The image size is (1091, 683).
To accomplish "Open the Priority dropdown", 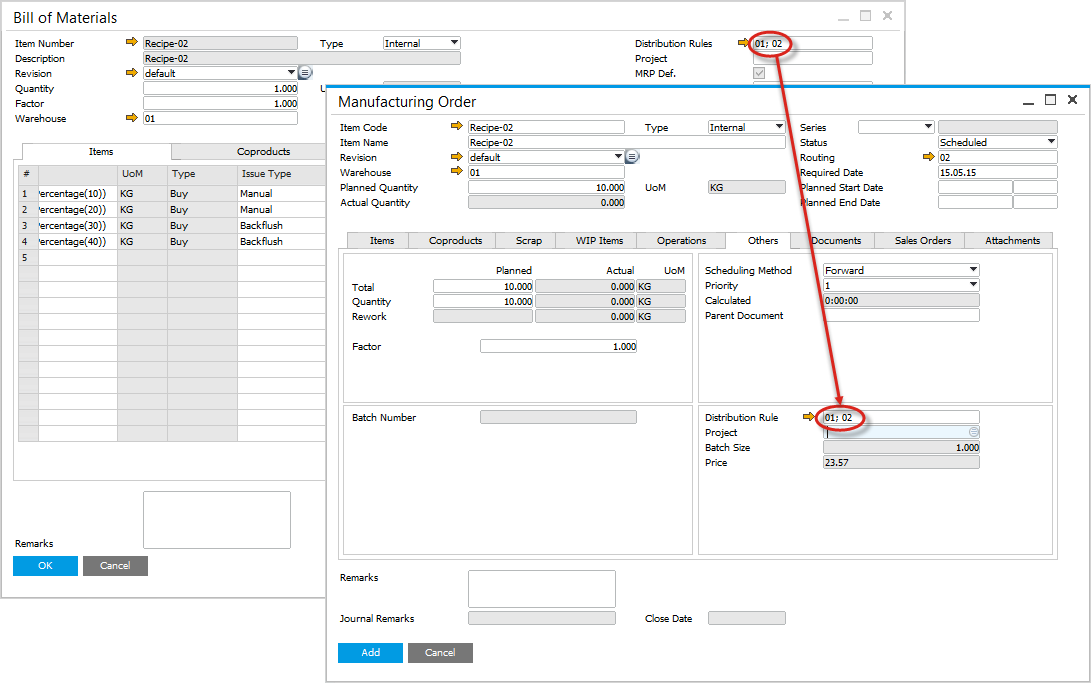I will [973, 285].
